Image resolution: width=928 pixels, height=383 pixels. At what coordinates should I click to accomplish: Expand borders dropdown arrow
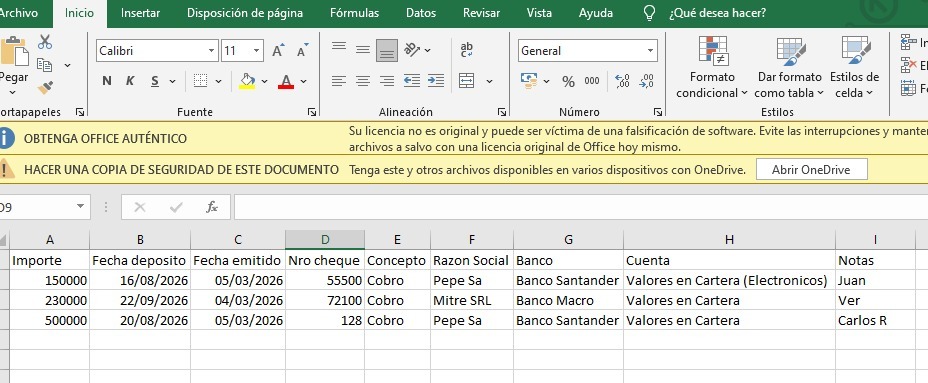pyautogui.click(x=218, y=81)
